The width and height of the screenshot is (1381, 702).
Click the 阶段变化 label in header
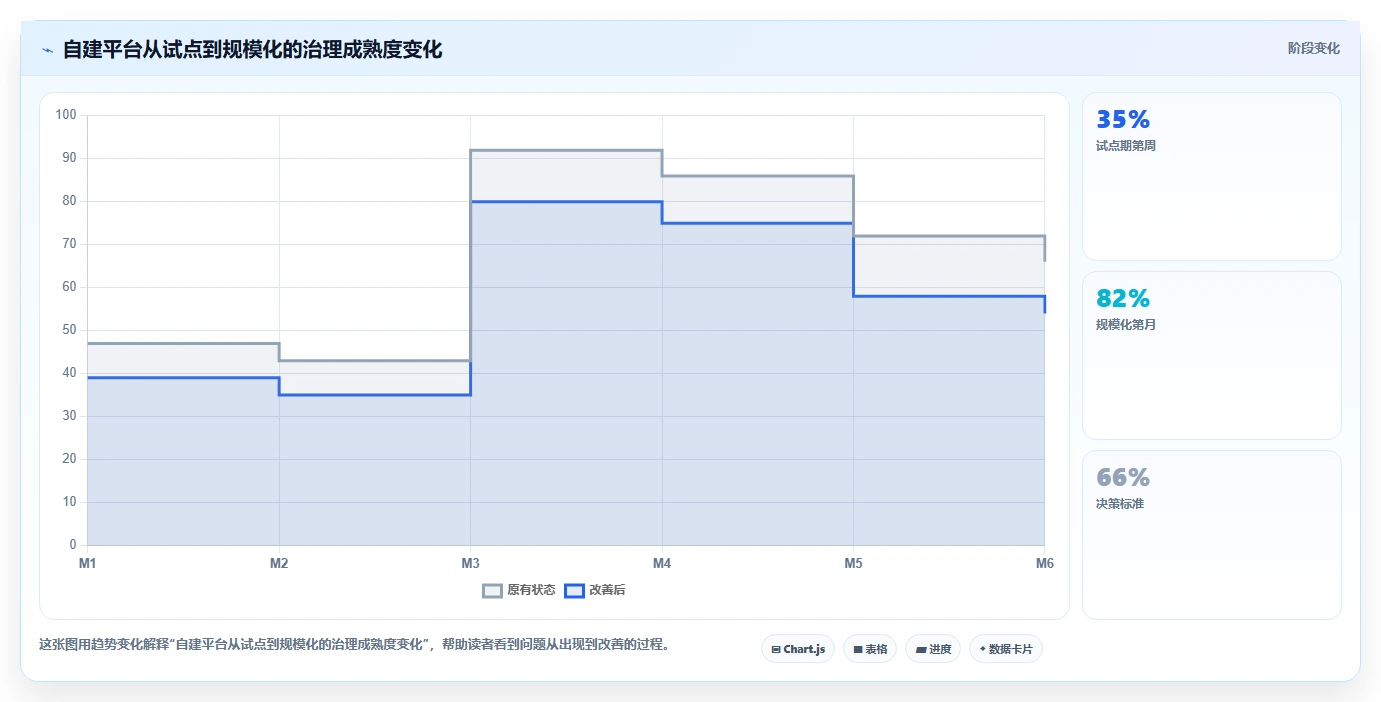click(x=1313, y=48)
